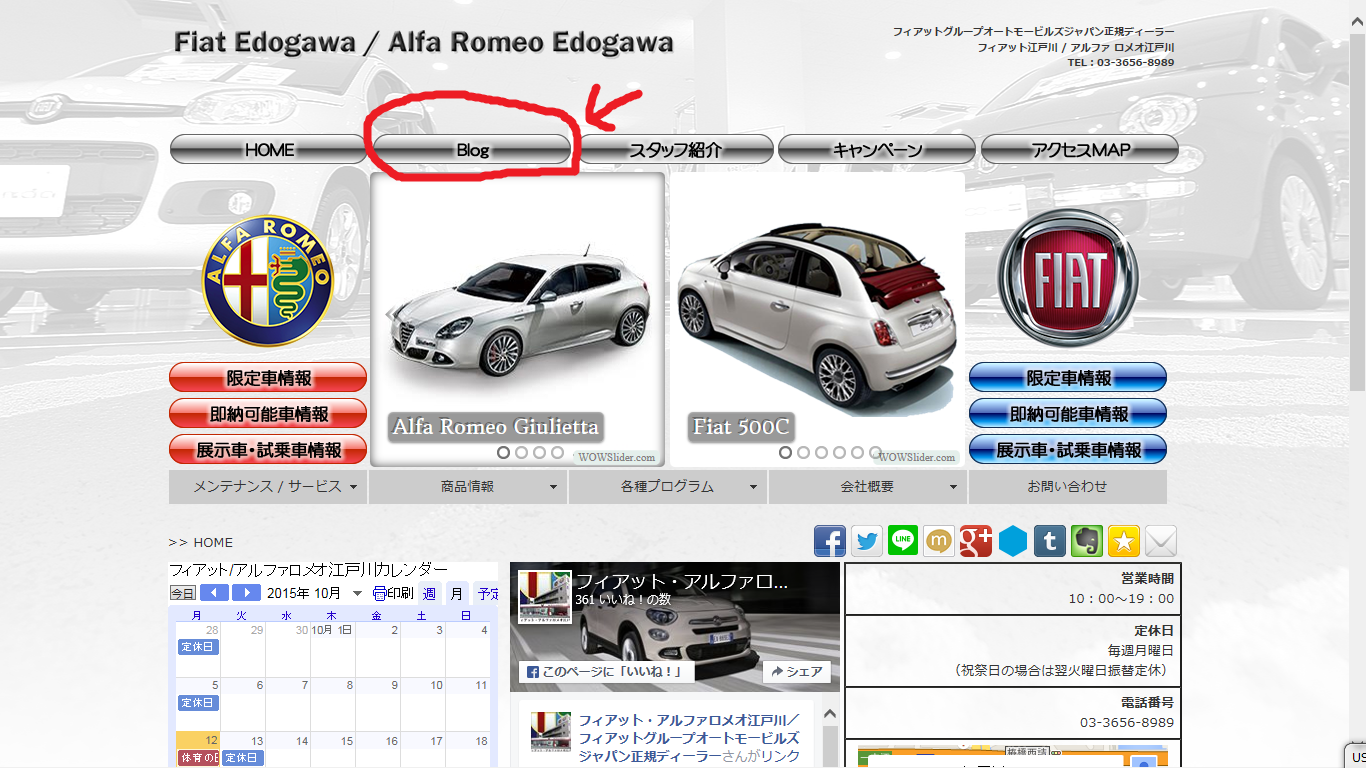Viewport: 1366px width, 768px height.
Task: Print the calendar via 印刷
Action: click(392, 593)
